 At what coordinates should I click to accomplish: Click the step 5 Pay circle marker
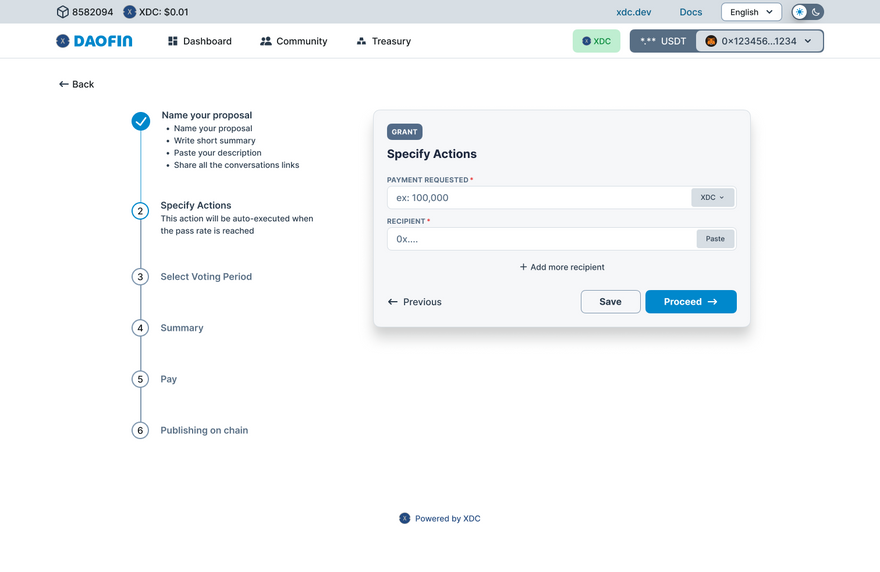tap(141, 379)
